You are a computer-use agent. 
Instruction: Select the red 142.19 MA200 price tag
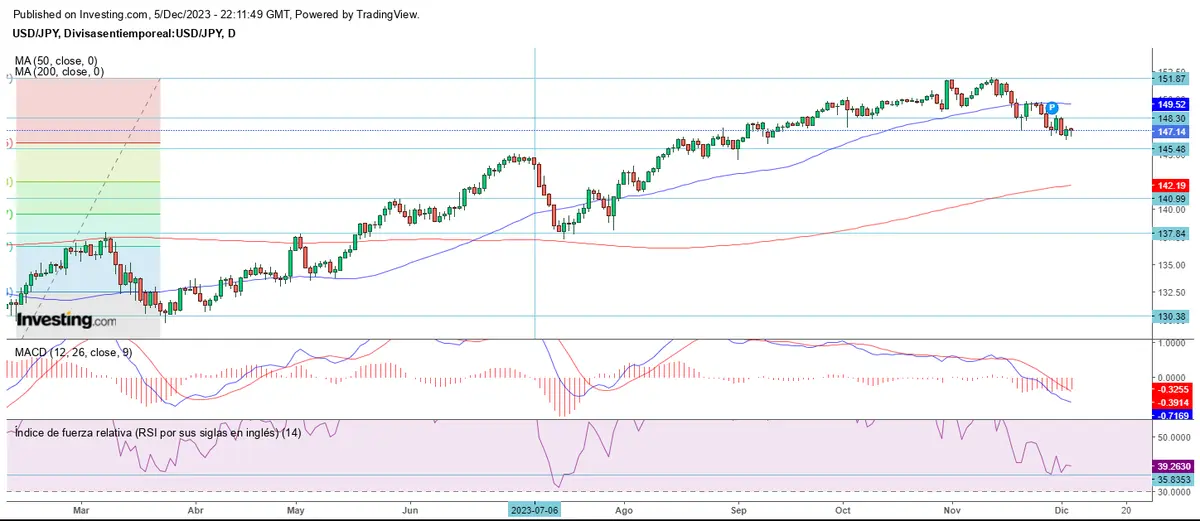[x=1171, y=185]
